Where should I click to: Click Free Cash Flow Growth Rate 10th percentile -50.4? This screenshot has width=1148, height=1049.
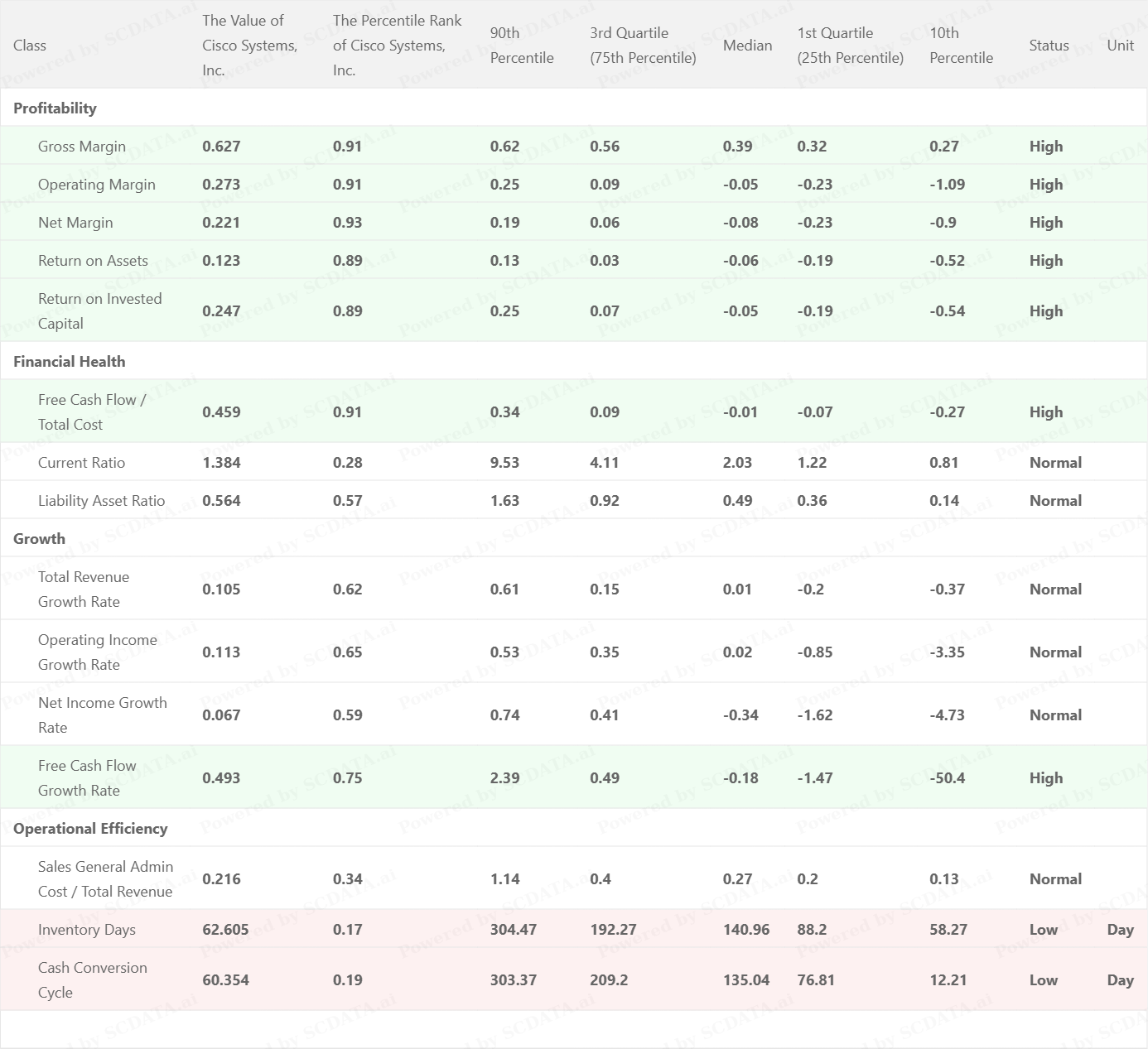[x=947, y=778]
